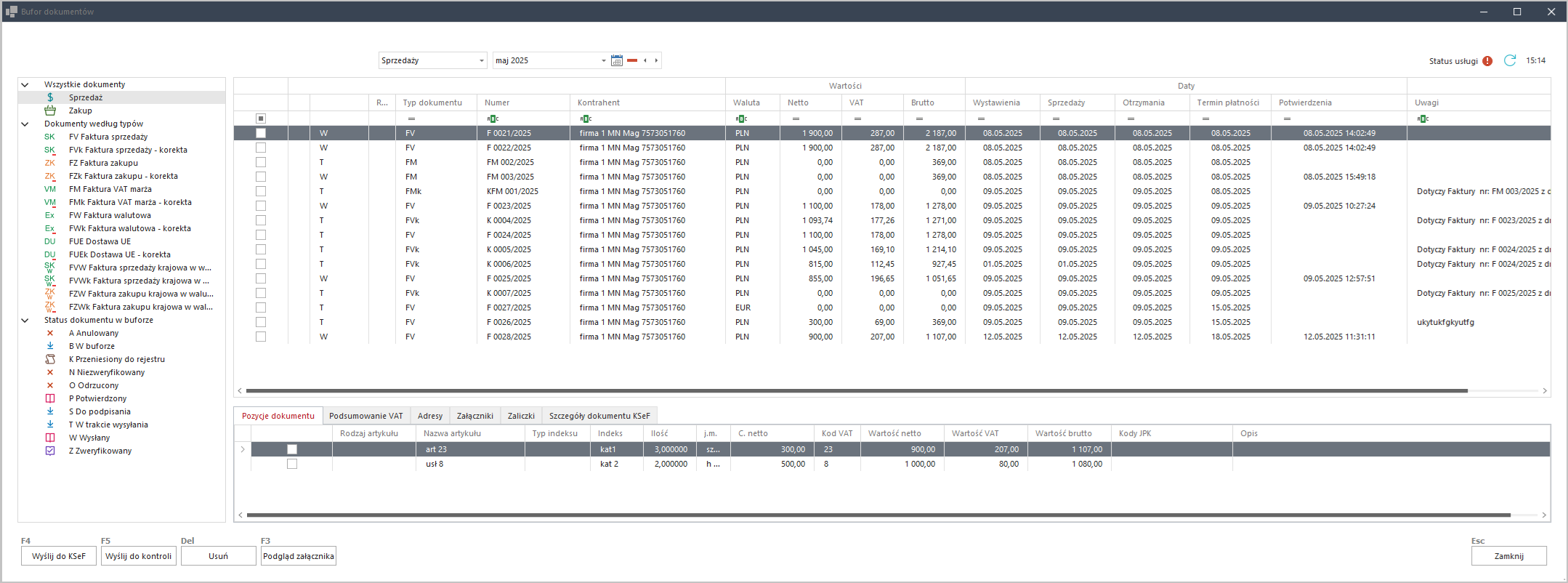Open the Adresy tab
This screenshot has width=1568, height=583.
point(430,416)
